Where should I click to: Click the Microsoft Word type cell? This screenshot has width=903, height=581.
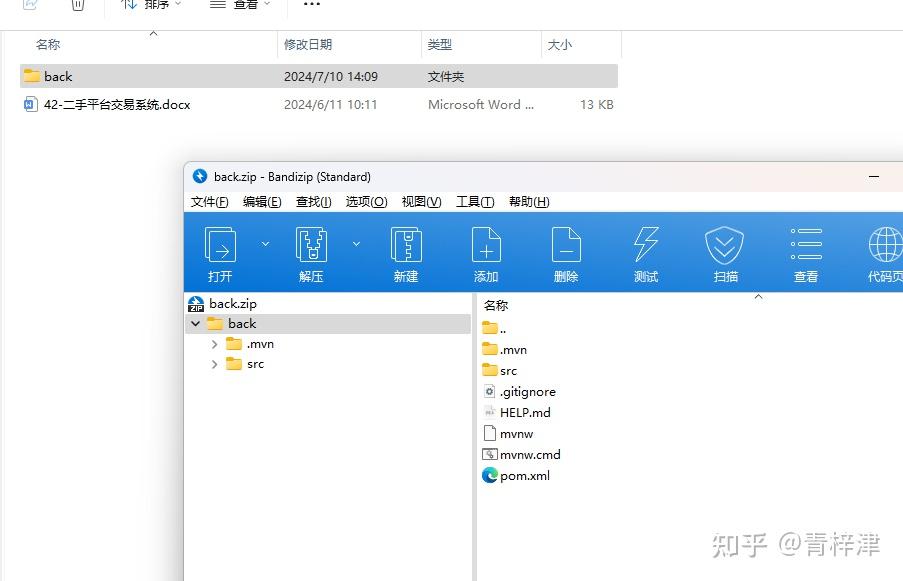(x=481, y=105)
